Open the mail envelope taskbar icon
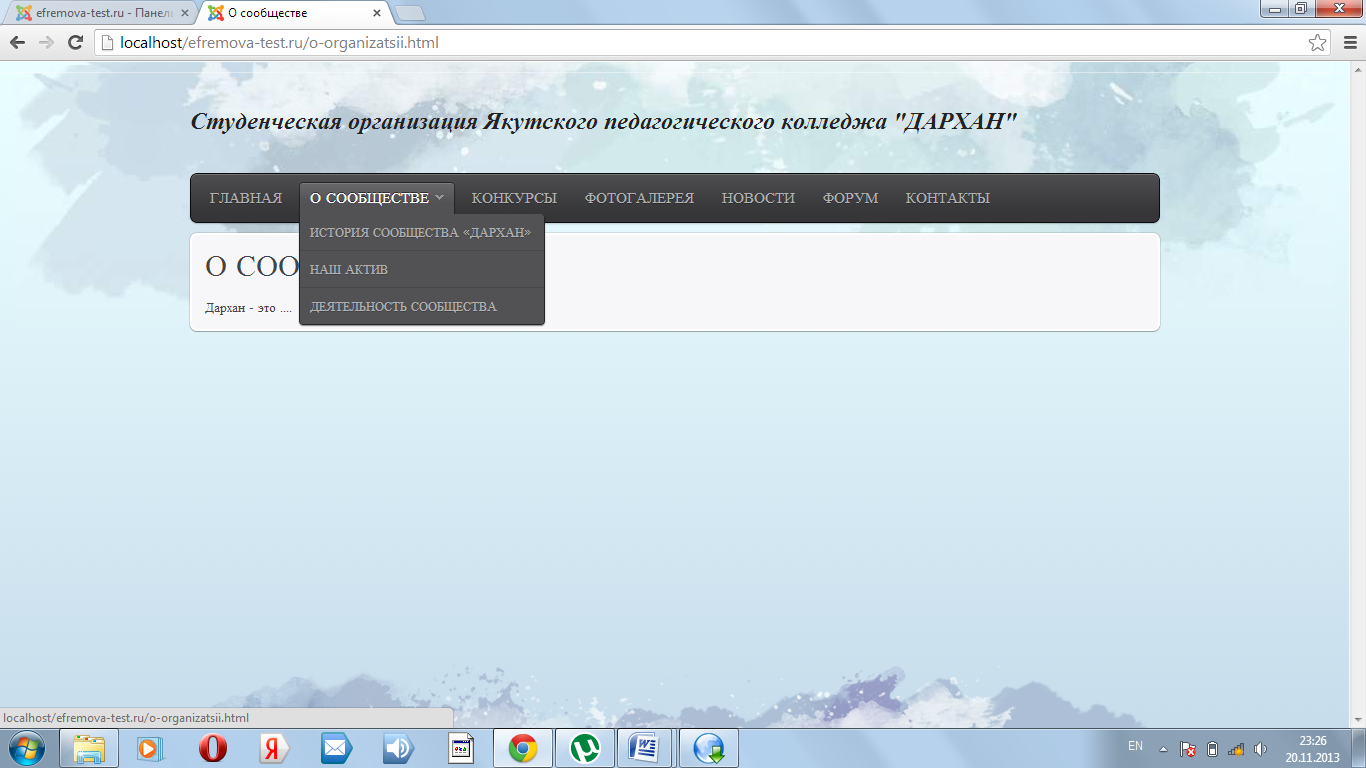Image resolution: width=1366 pixels, height=768 pixels. [336, 748]
